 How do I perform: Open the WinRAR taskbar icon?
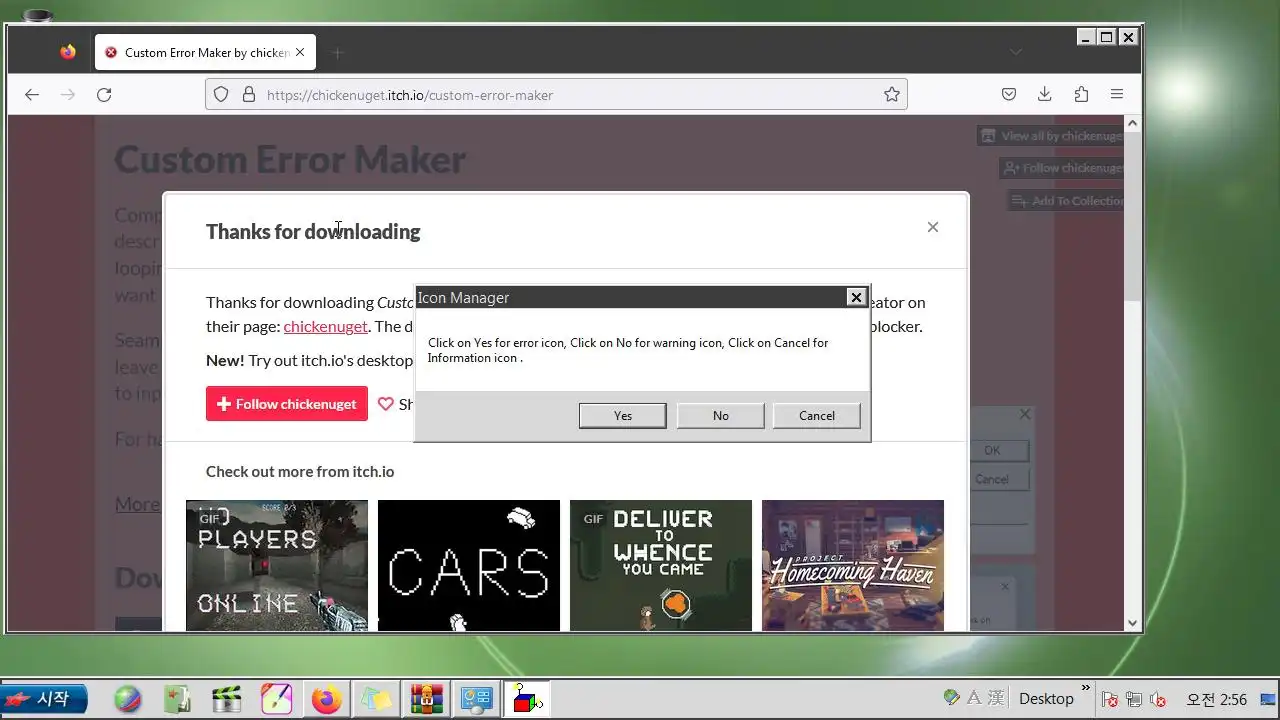(x=427, y=699)
